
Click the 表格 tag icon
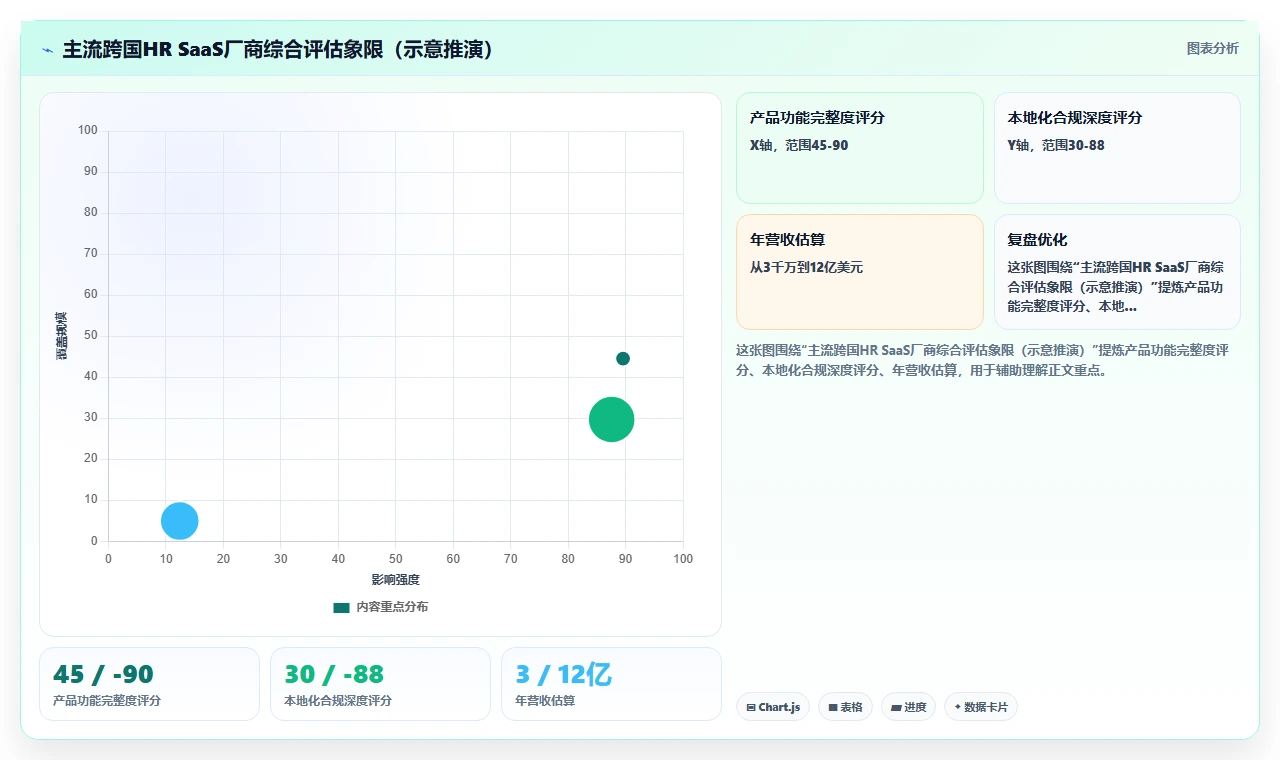[x=832, y=707]
